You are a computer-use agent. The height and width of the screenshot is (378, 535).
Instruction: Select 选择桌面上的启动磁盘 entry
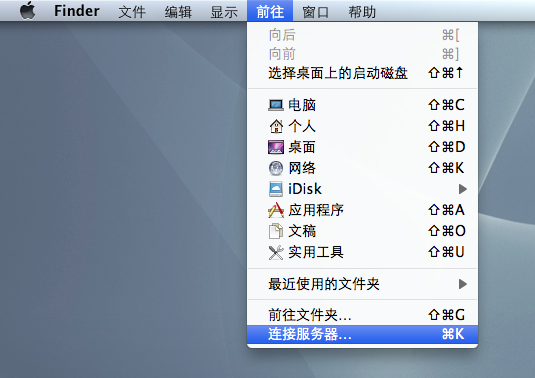click(362, 73)
